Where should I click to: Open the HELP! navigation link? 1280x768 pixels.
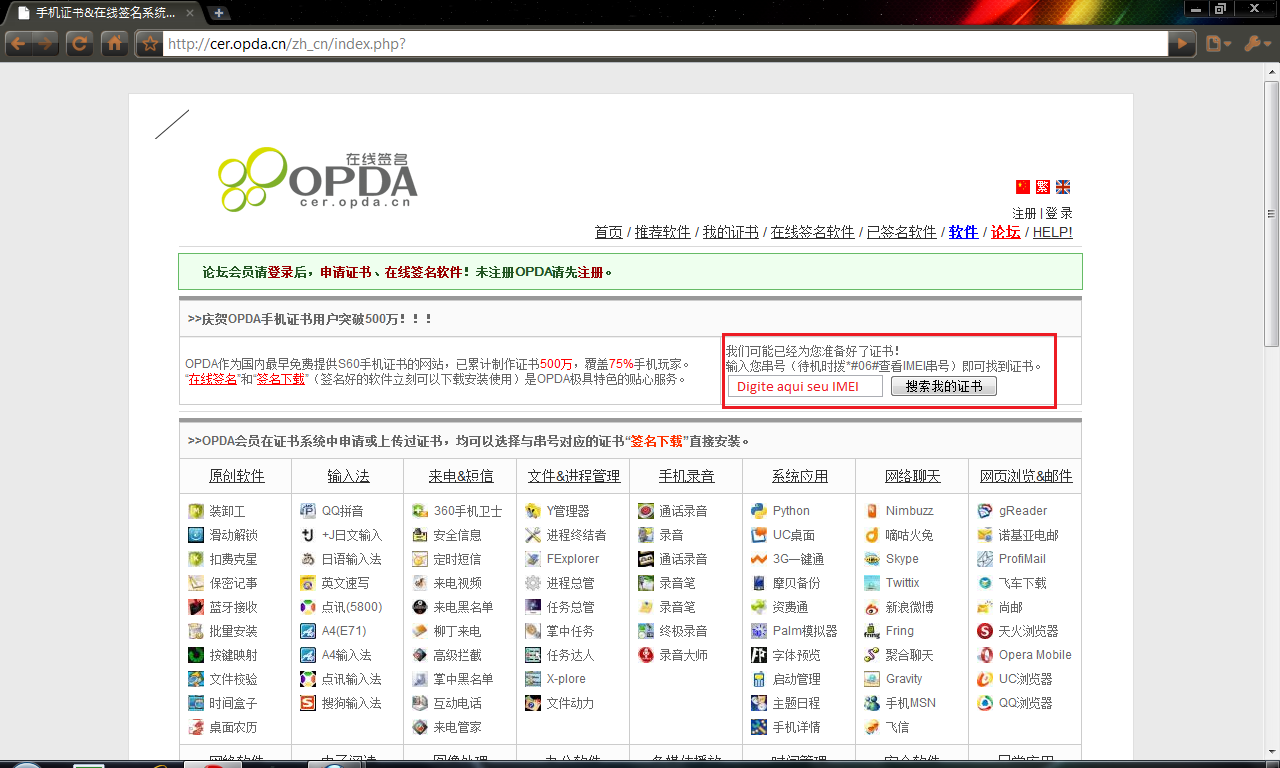coord(1052,232)
